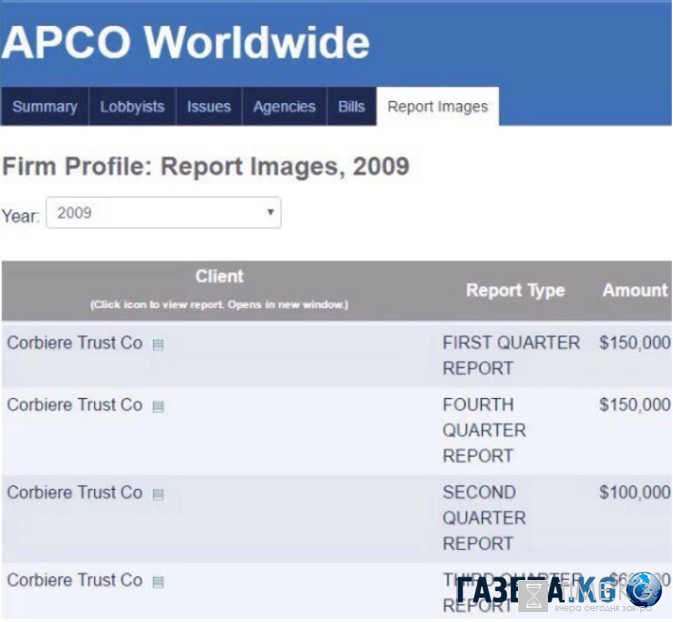Click the APCO Worldwide page title
Viewport: 673px width, 622px height.
pos(185,42)
